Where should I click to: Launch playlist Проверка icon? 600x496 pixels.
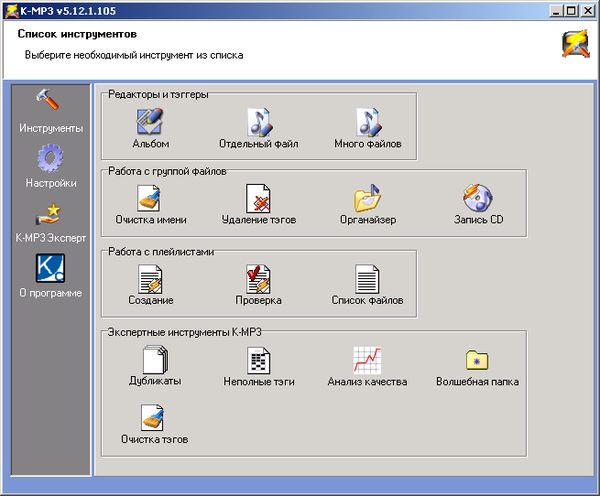pyautogui.click(x=258, y=279)
